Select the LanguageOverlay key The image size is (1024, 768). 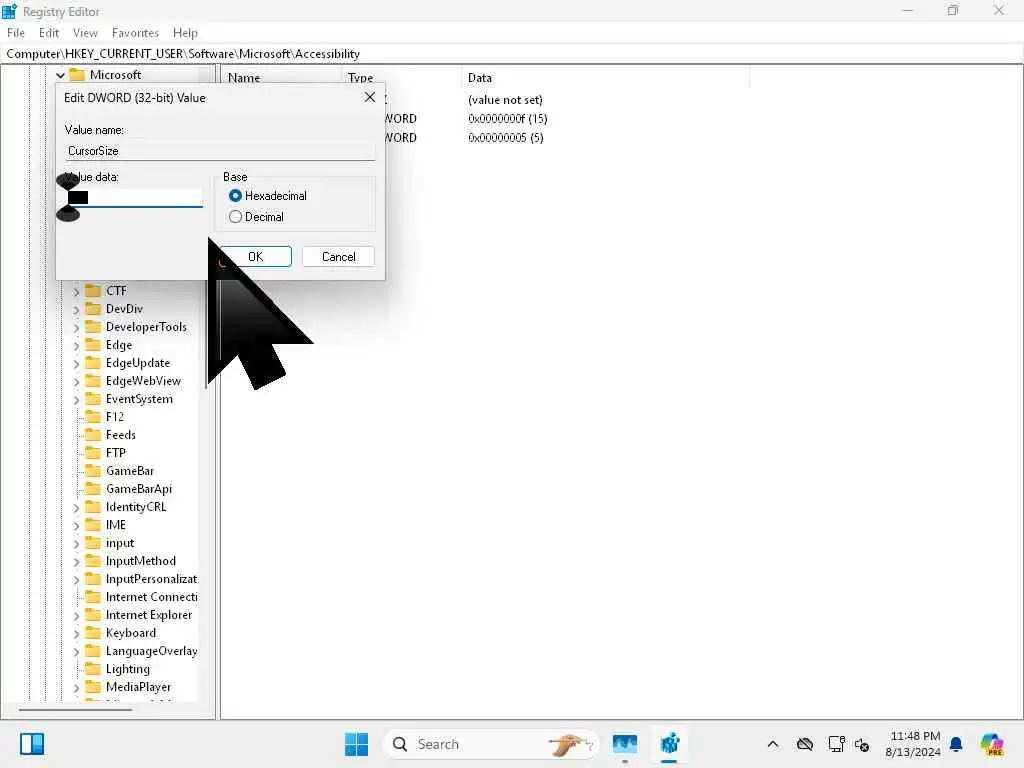(x=152, y=651)
